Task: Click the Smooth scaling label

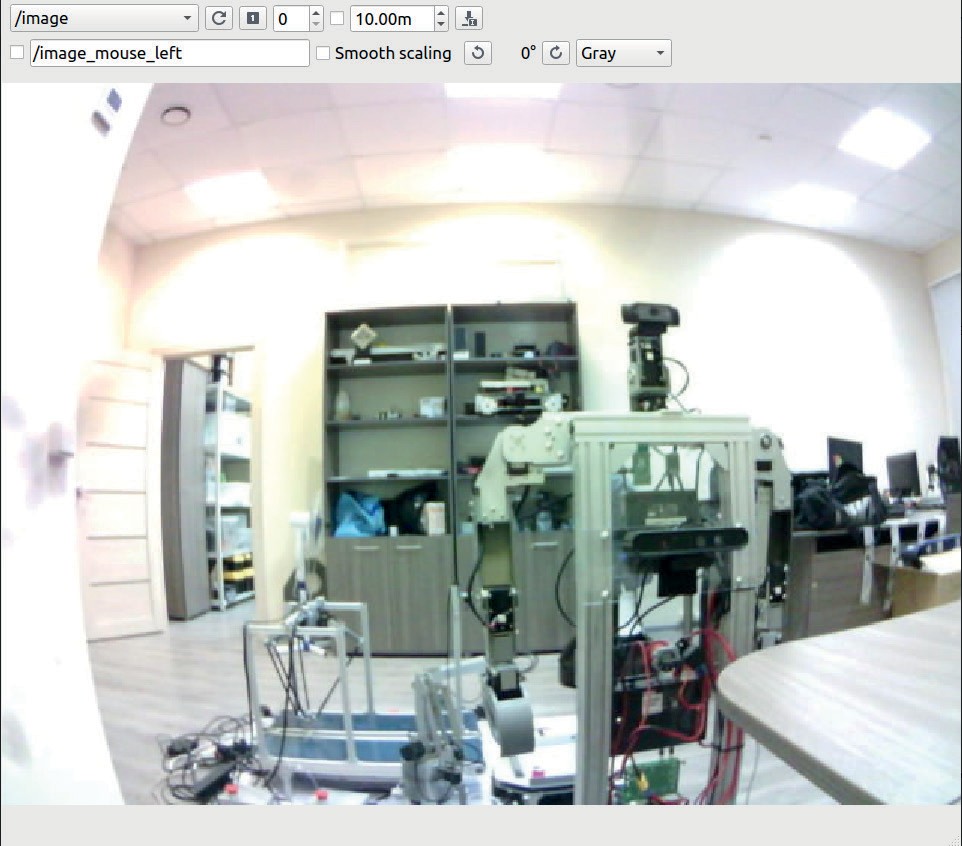Action: pyautogui.click(x=393, y=53)
